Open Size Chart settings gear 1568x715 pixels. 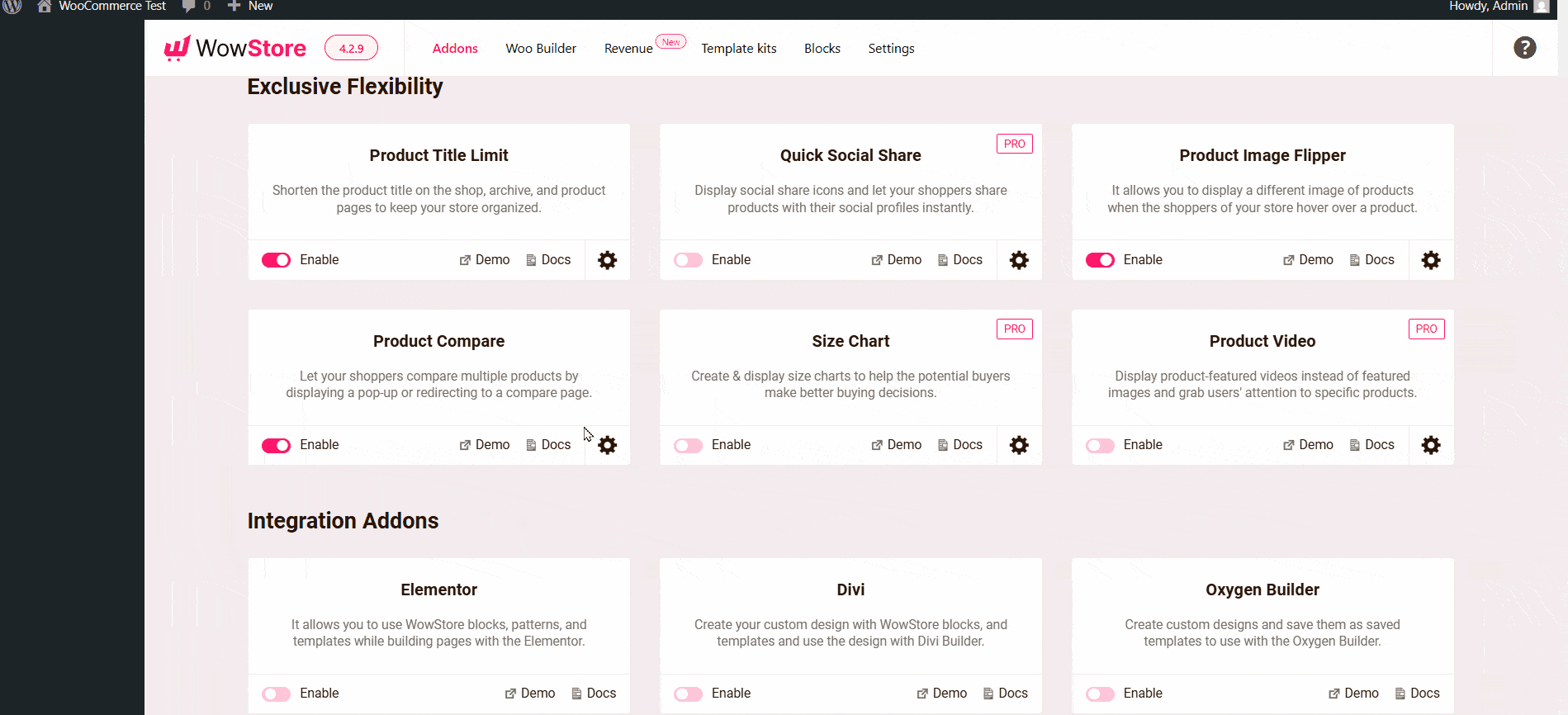(1019, 445)
